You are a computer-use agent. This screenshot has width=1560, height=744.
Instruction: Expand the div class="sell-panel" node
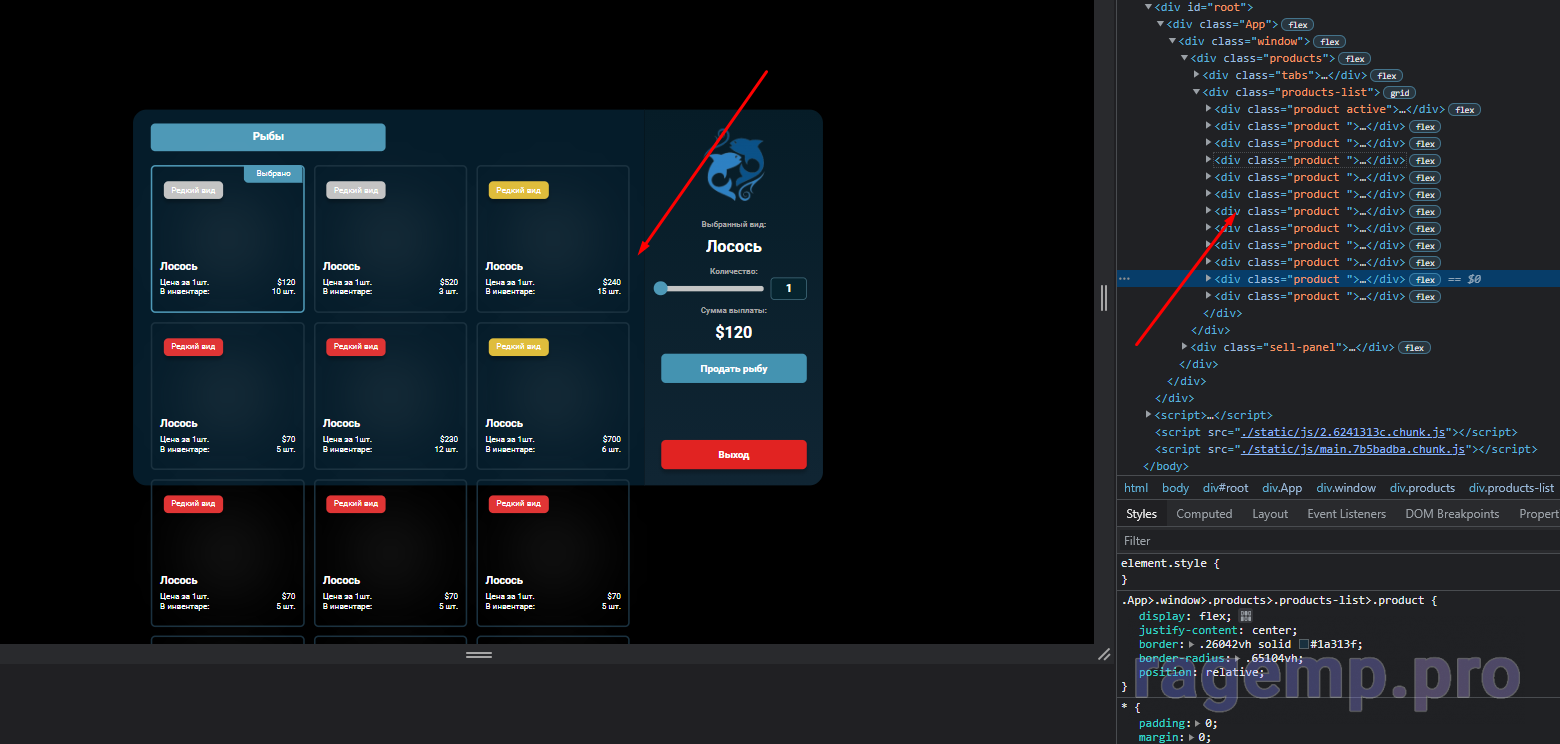1185,347
